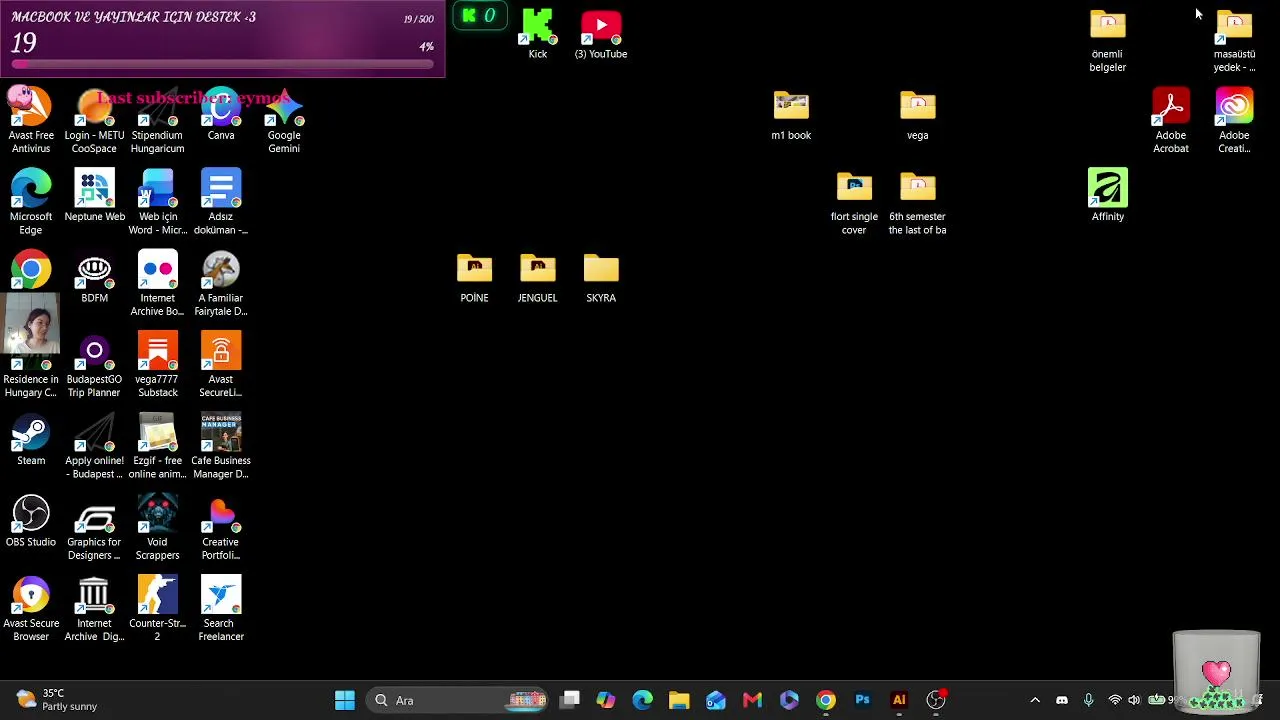
Task: Open the weather widget showing 35°C
Action: pyautogui.click(x=58, y=700)
